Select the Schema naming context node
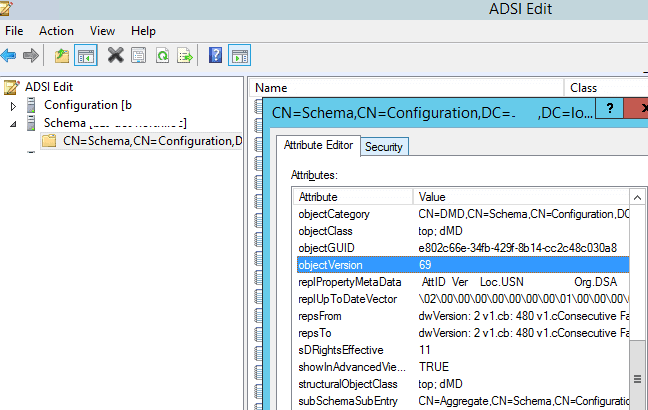The width and height of the screenshot is (648, 410). pyautogui.click(x=115, y=123)
